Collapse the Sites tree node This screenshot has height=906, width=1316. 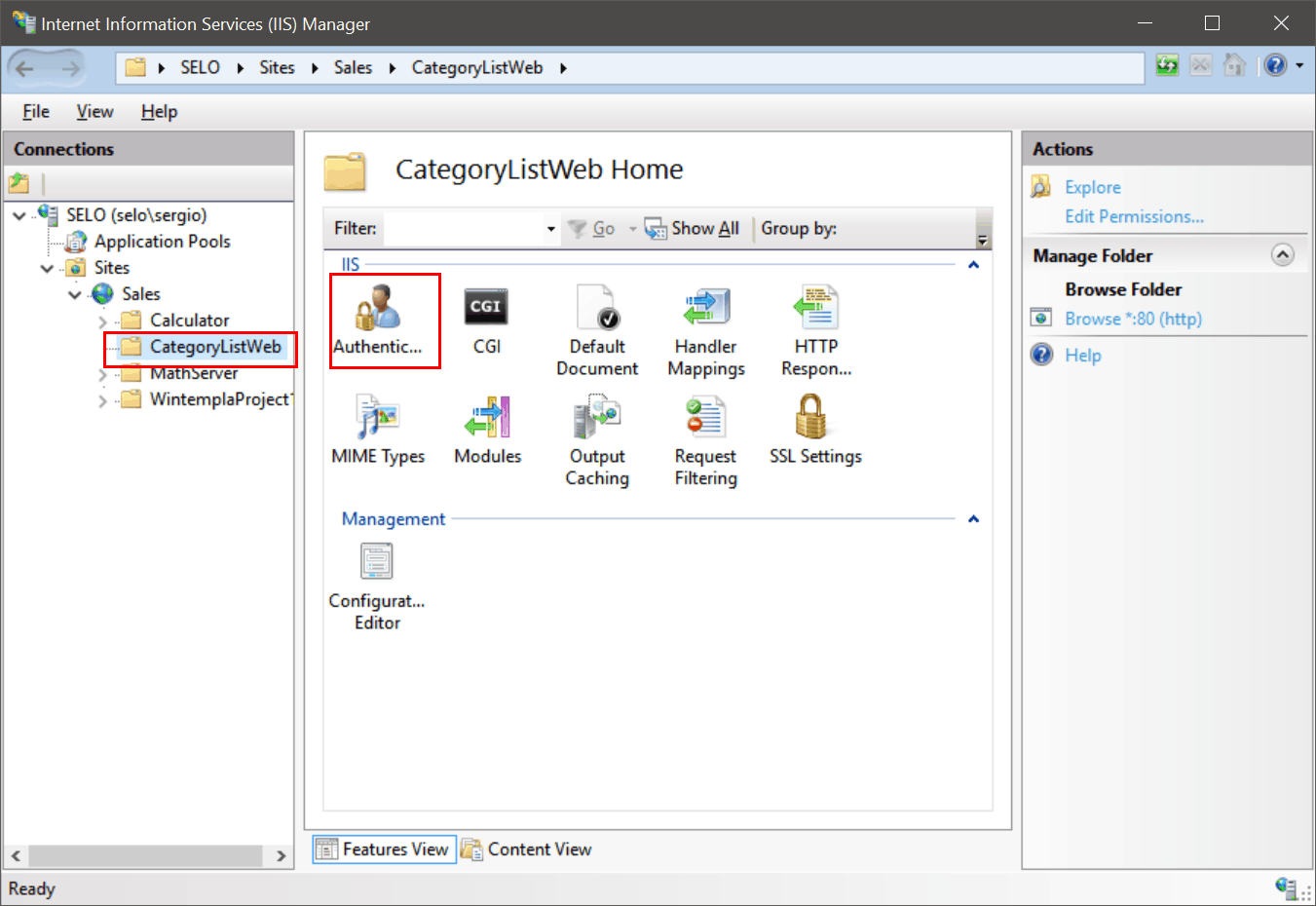point(47,268)
